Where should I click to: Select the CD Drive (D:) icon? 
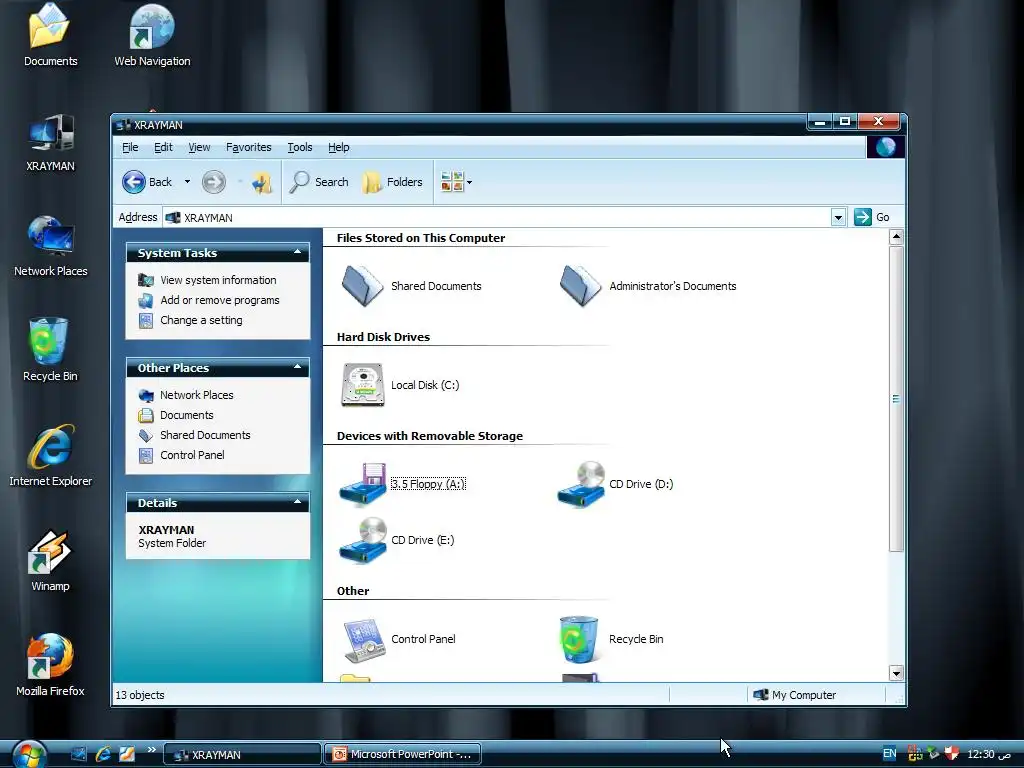(581, 484)
